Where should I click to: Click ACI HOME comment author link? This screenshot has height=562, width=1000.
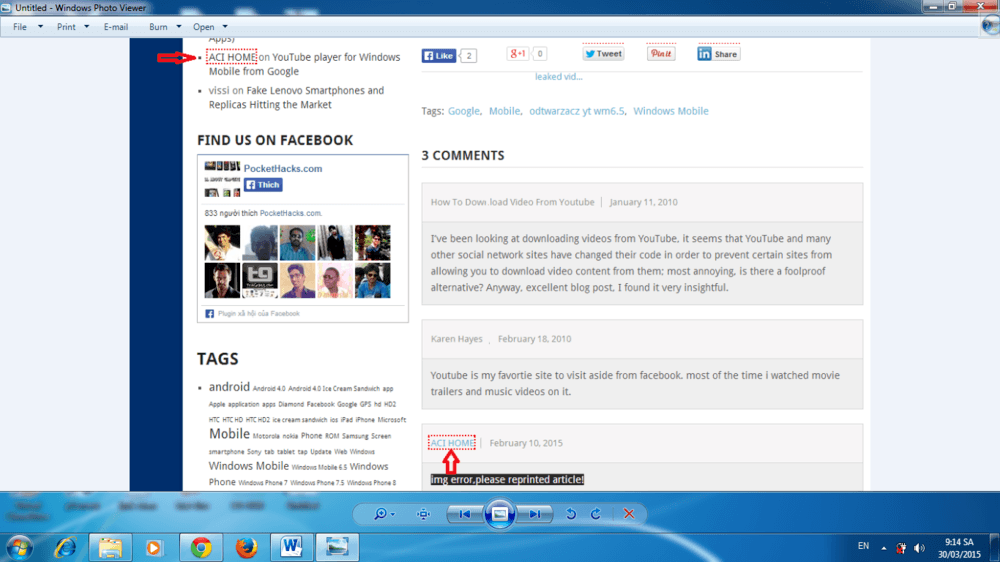click(x=452, y=443)
